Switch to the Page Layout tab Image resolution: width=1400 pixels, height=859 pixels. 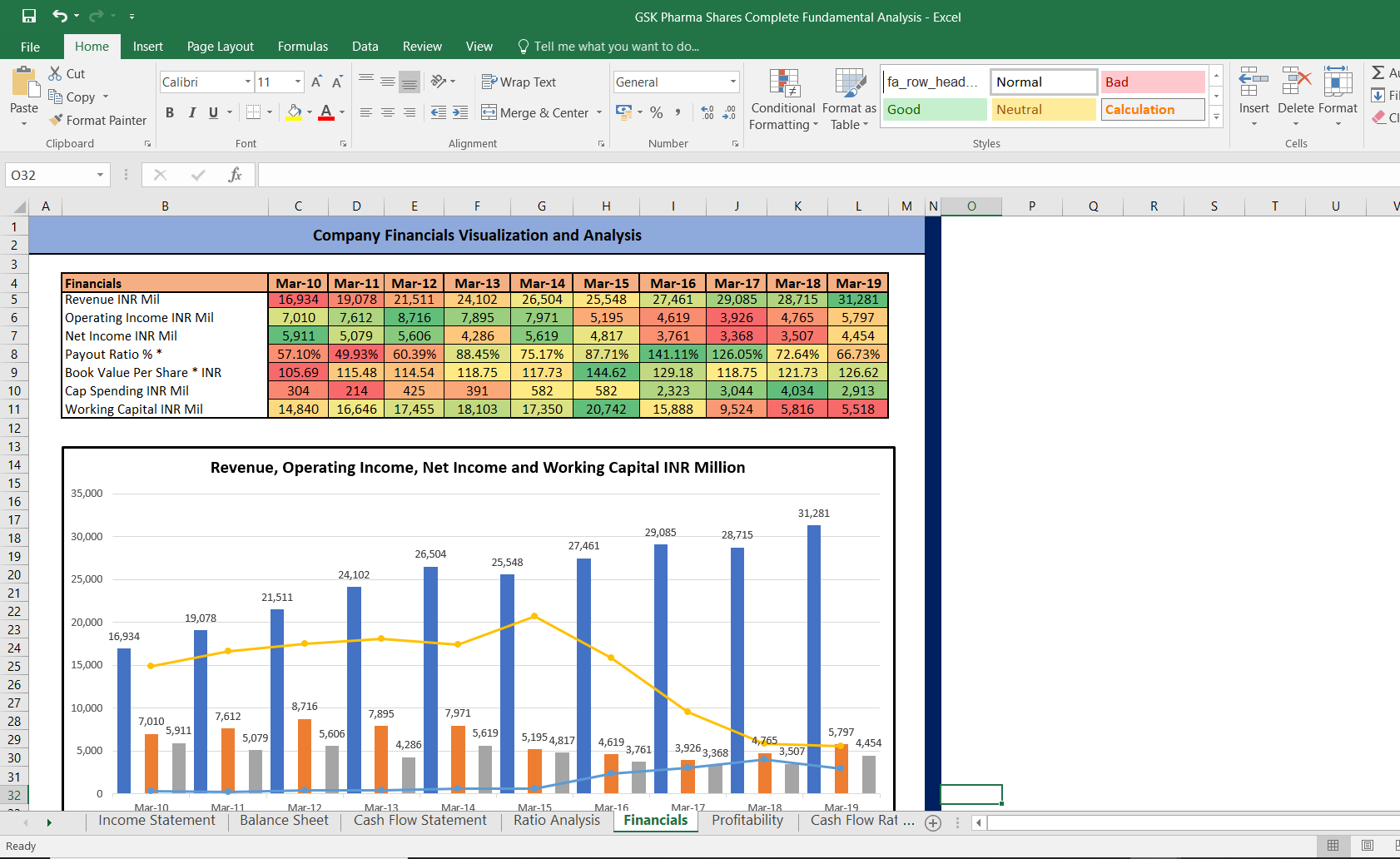coord(221,47)
